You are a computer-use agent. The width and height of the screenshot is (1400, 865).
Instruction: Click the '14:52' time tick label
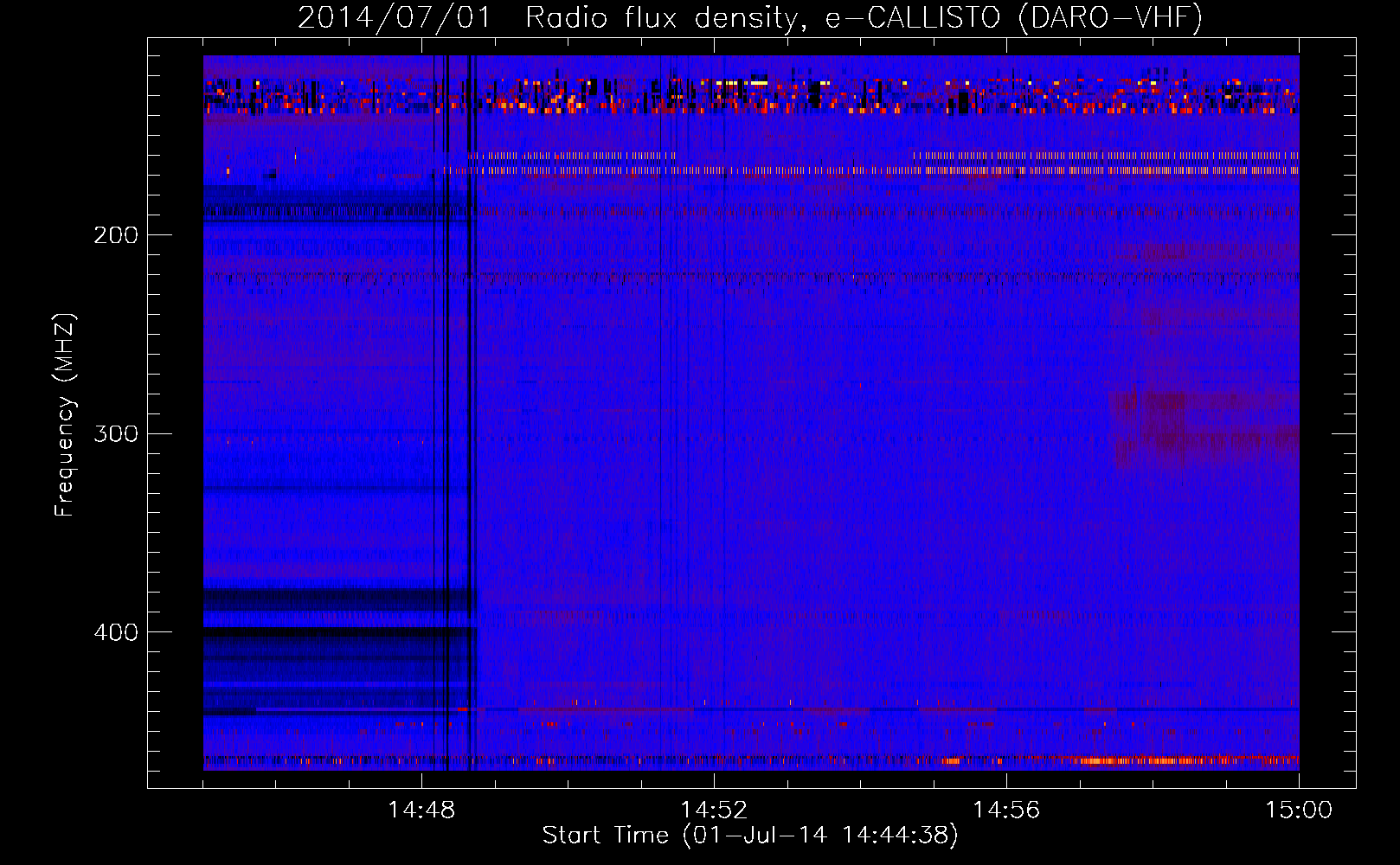pyautogui.click(x=714, y=811)
